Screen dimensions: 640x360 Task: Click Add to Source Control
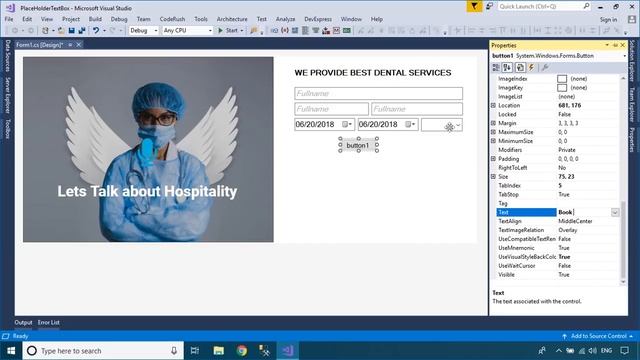(x=598, y=336)
